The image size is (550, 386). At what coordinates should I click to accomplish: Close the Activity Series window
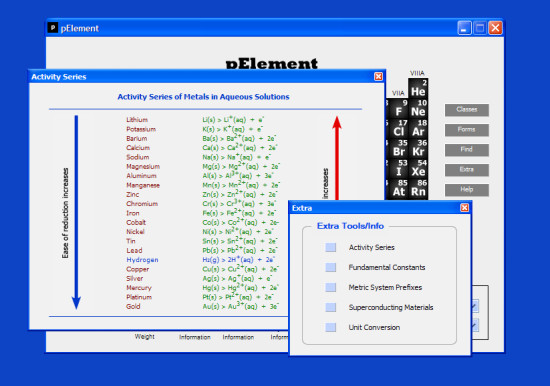click(378, 76)
